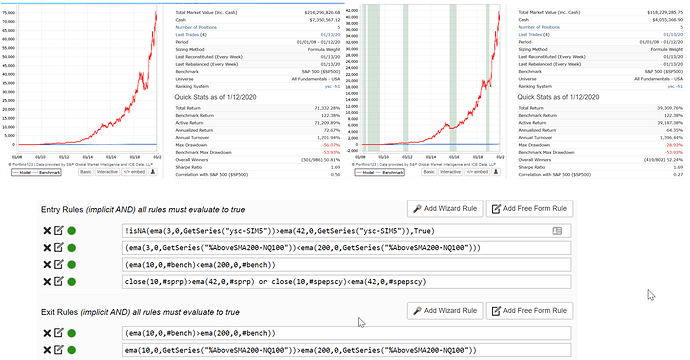690x360 pixels.
Task: Click left Annualized Return 72.67%
Action: [333, 130]
